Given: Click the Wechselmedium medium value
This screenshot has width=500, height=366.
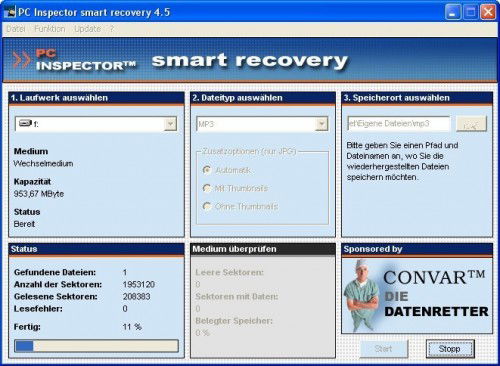Looking at the screenshot, I should [x=43, y=163].
